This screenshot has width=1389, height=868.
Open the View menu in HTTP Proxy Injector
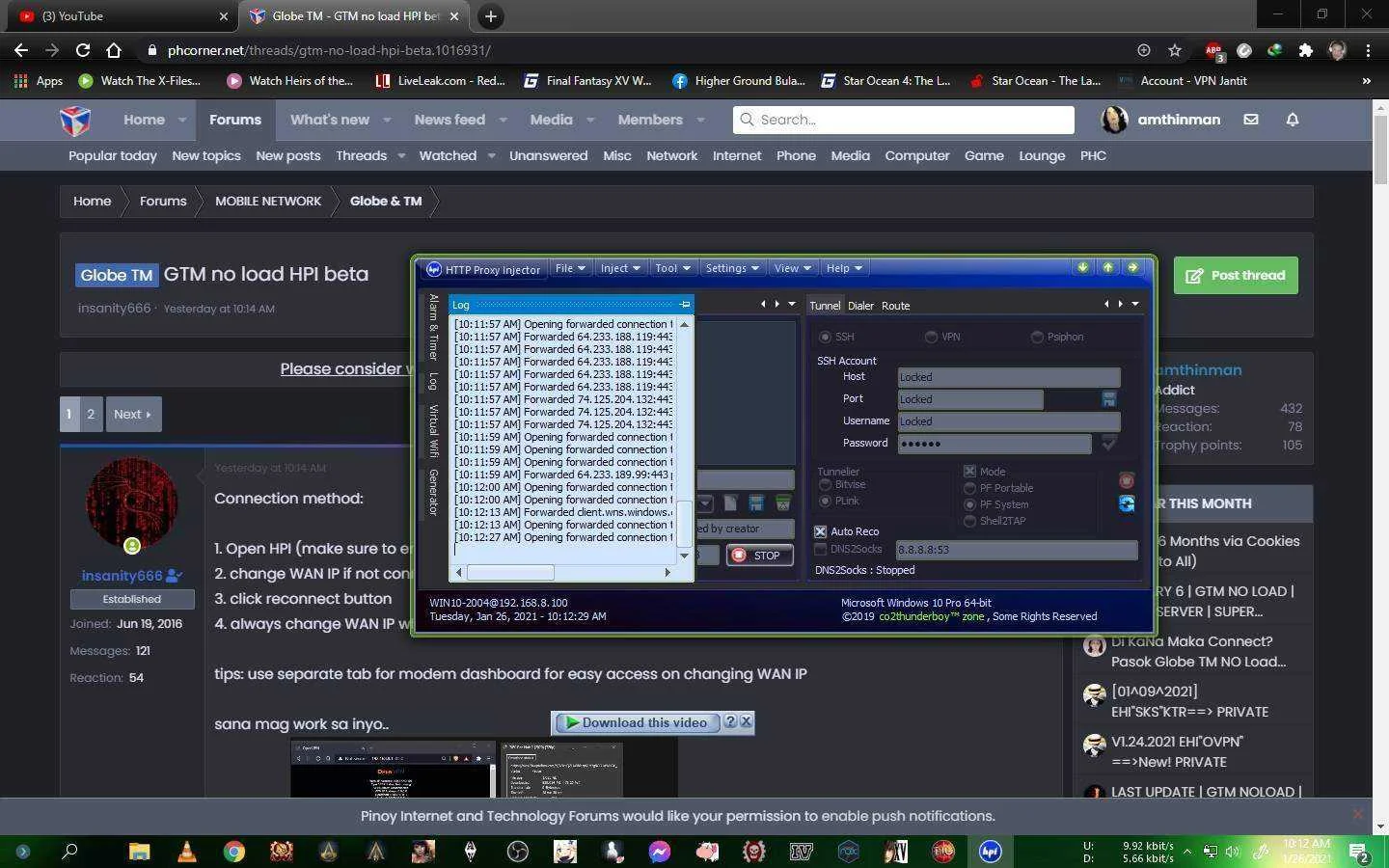point(793,268)
